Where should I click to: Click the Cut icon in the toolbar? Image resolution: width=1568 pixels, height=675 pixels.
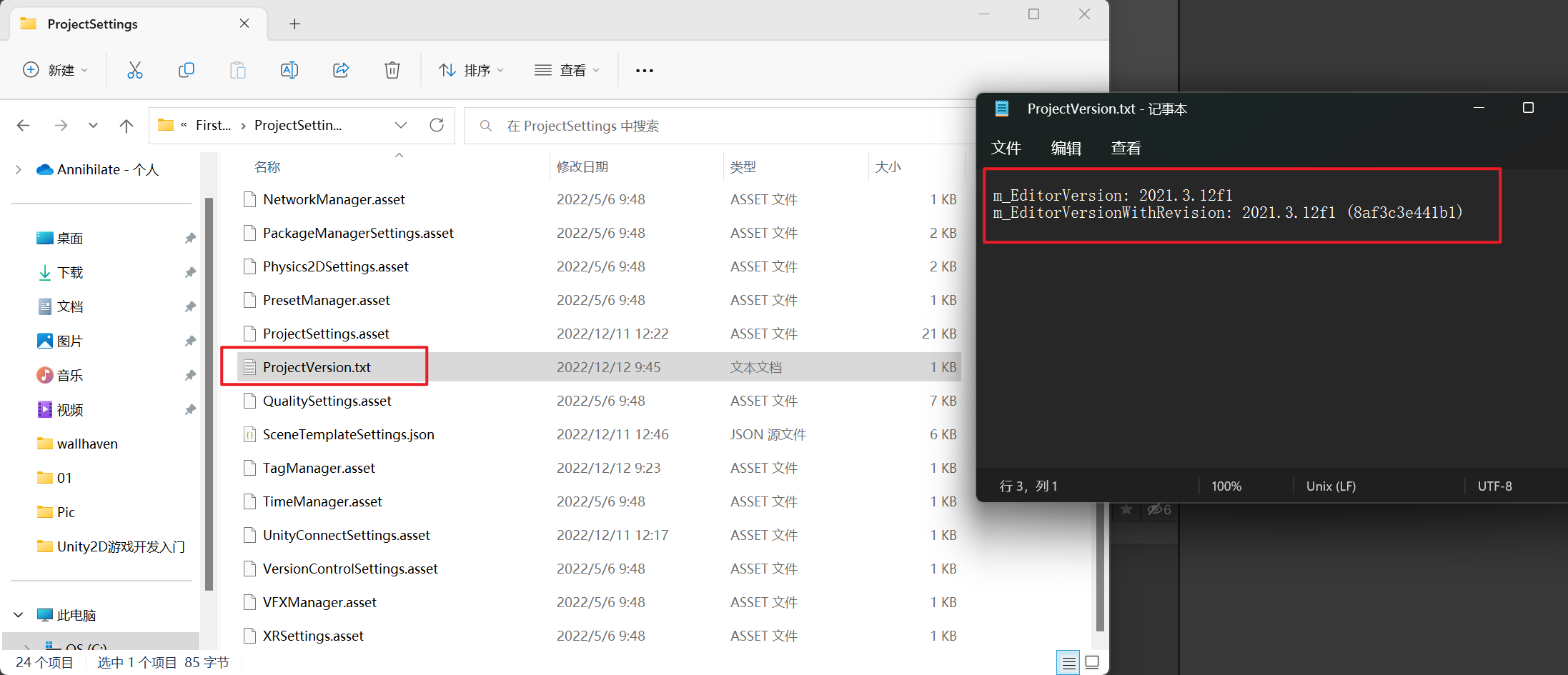[135, 69]
